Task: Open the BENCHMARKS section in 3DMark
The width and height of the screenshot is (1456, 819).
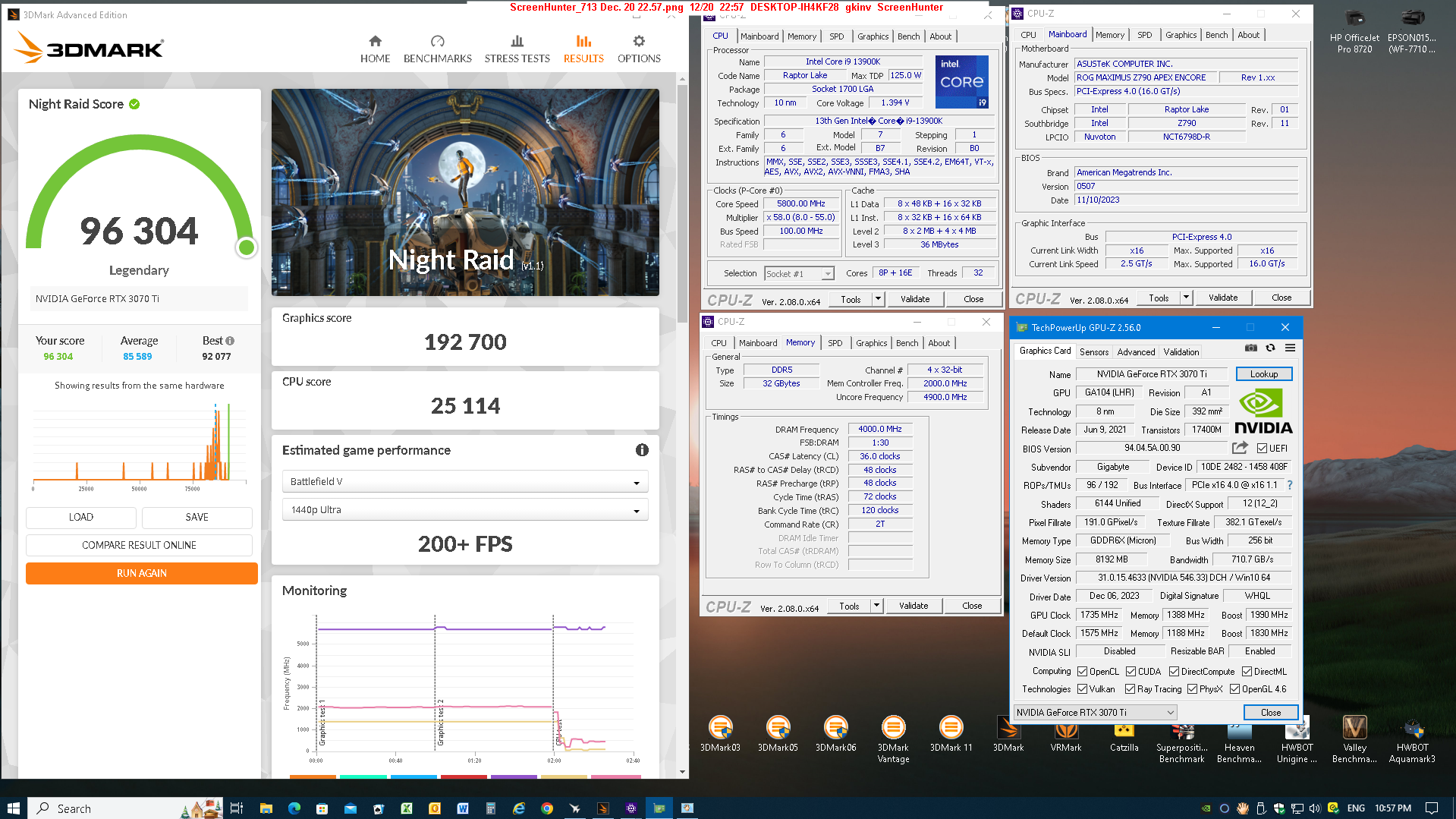Action: coord(437,49)
